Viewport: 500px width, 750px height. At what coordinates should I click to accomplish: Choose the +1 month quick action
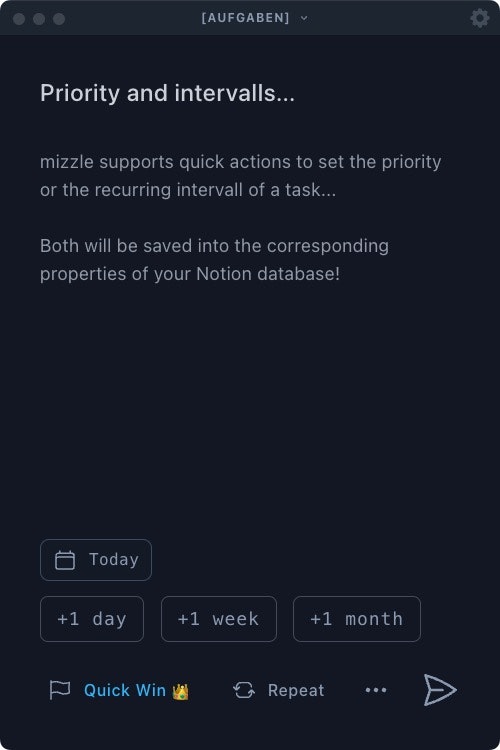point(357,619)
